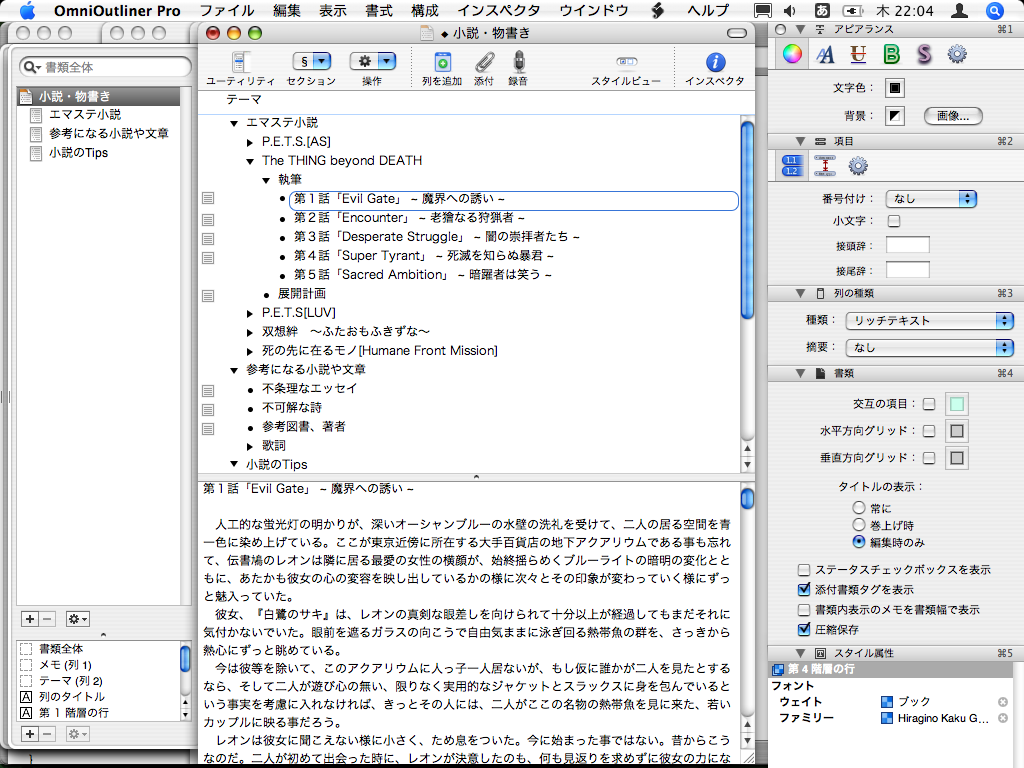Viewport: 1024px width, 768px height.
Task: Click the 画像... button
Action: point(953,116)
